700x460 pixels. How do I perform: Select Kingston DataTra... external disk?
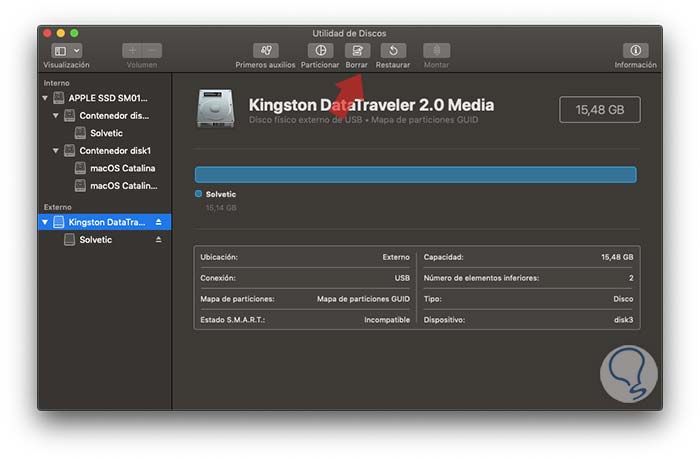(105, 222)
